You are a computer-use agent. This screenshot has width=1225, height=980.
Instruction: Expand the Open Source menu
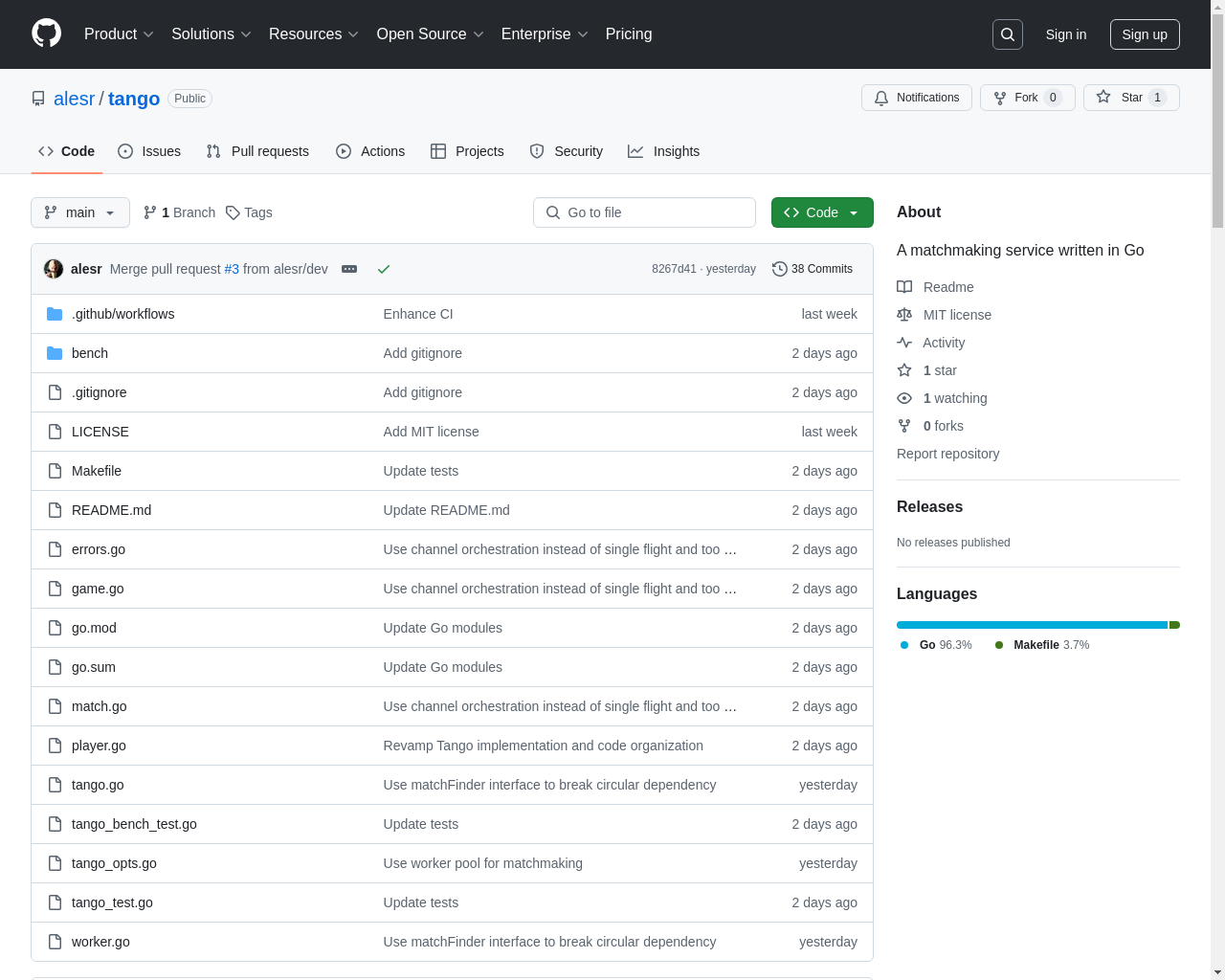click(431, 34)
